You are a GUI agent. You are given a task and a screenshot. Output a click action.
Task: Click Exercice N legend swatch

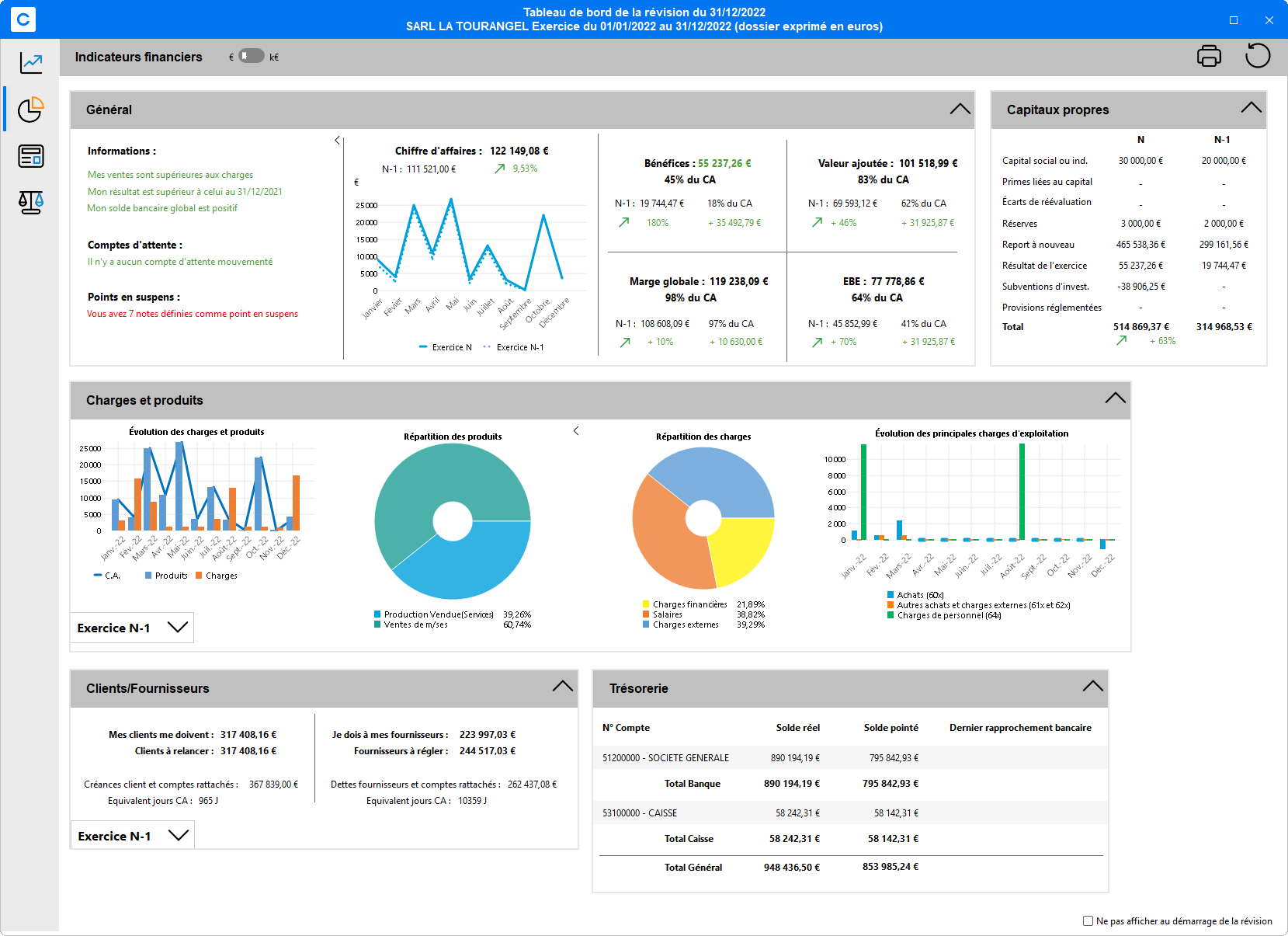(423, 347)
